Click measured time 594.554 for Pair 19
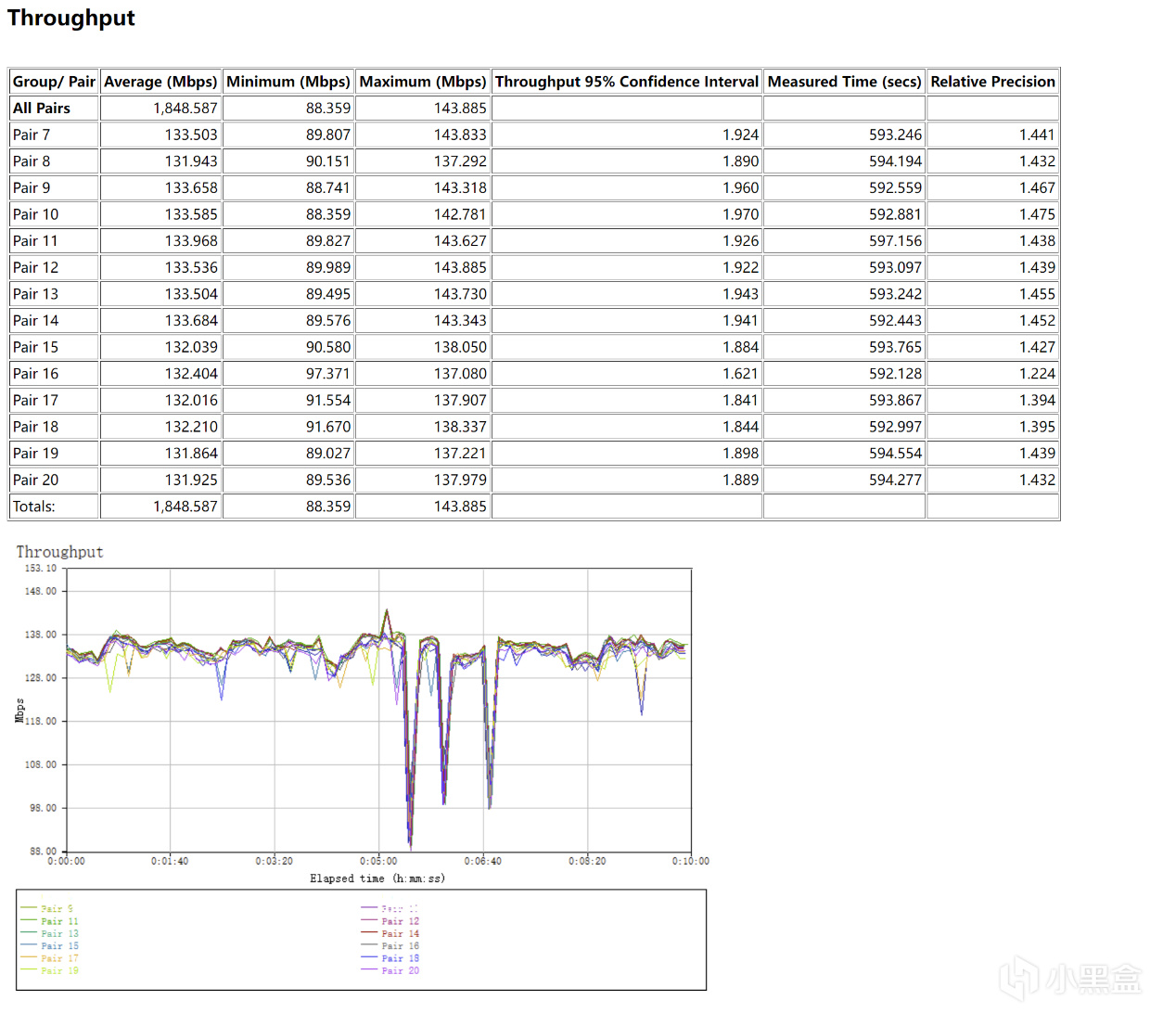The width and height of the screenshot is (1176, 1026). [896, 454]
